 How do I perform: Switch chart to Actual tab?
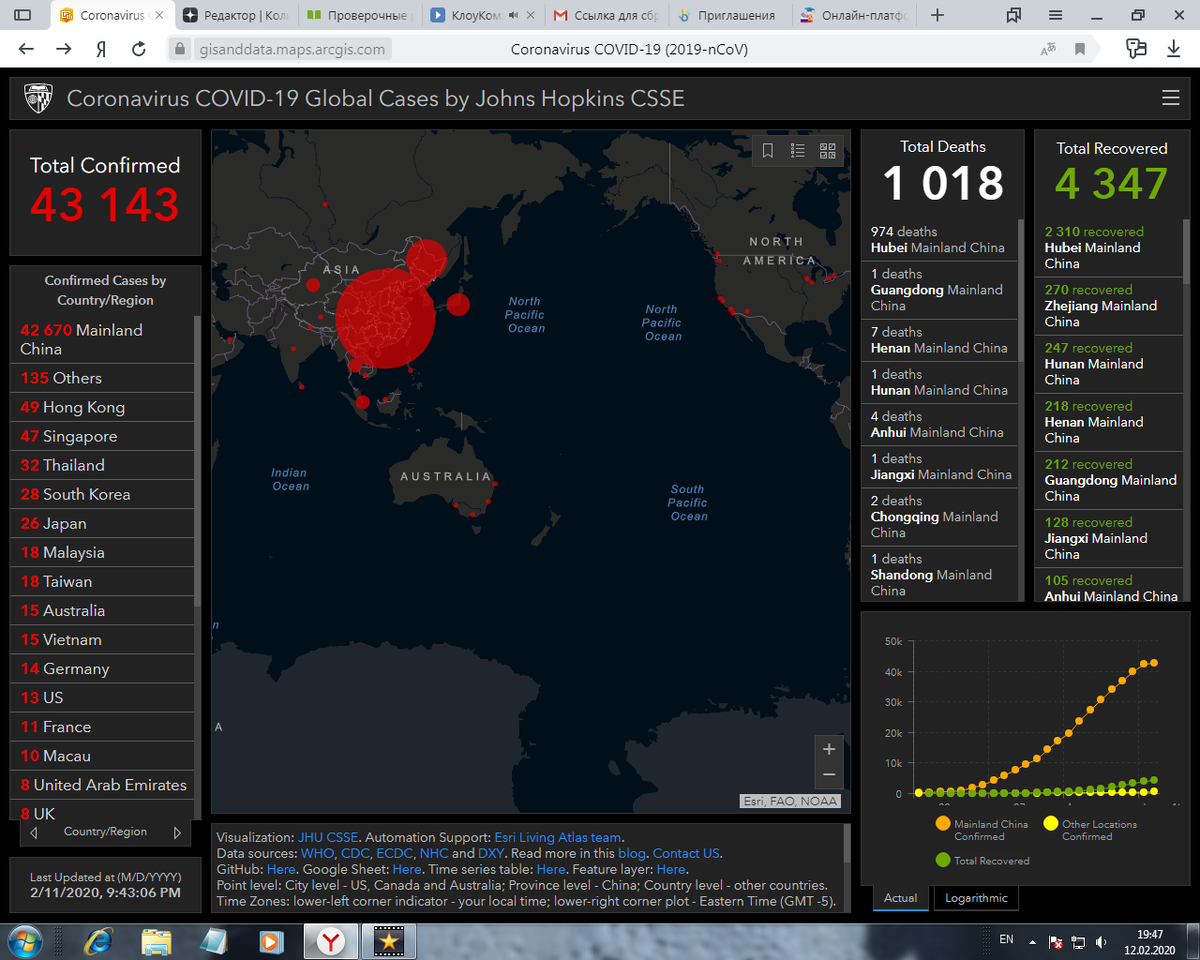pos(900,898)
